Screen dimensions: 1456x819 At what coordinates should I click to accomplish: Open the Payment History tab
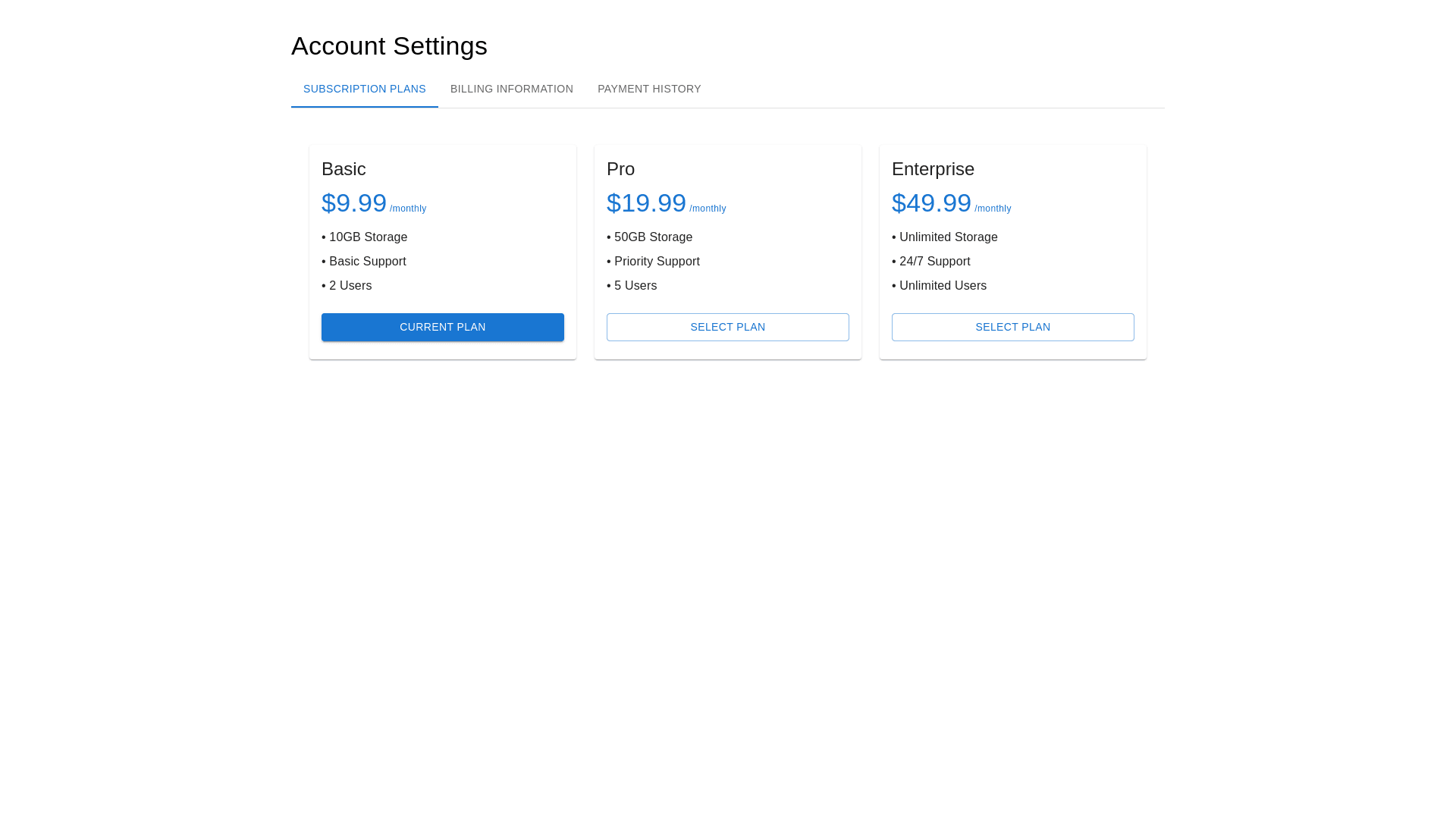point(648,89)
